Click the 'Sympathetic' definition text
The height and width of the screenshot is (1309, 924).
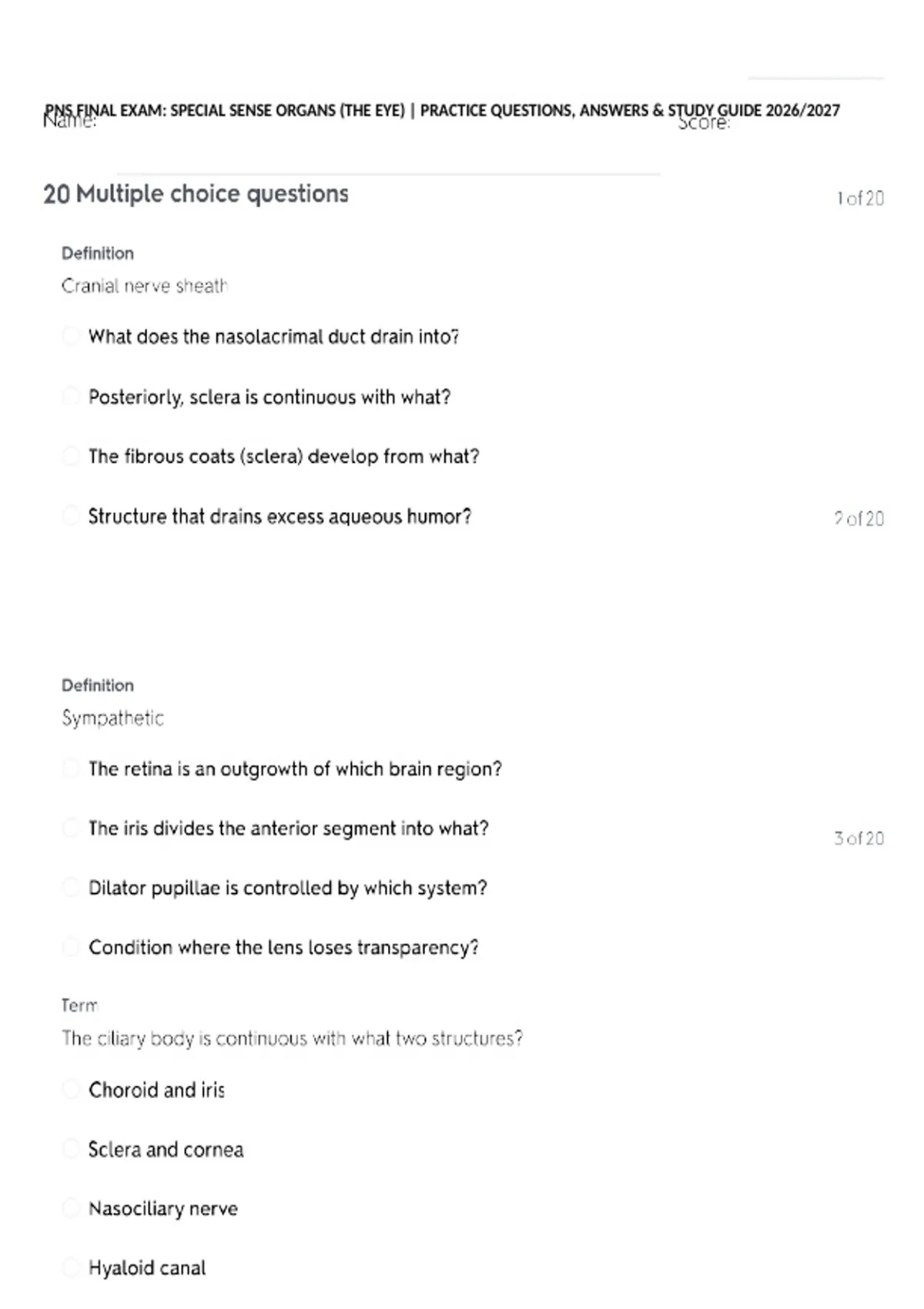pos(112,718)
